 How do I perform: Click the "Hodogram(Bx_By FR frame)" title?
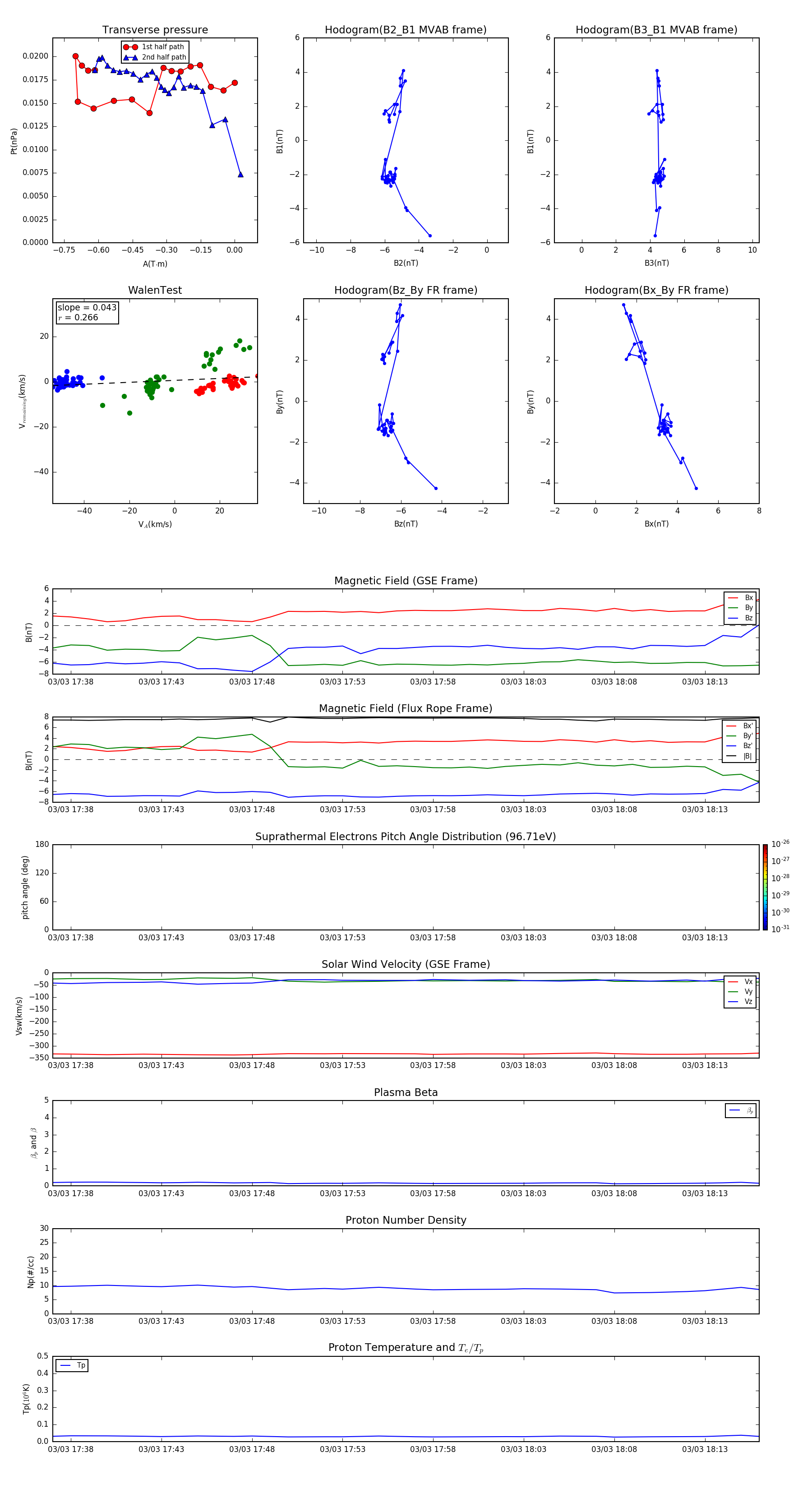click(x=656, y=290)
